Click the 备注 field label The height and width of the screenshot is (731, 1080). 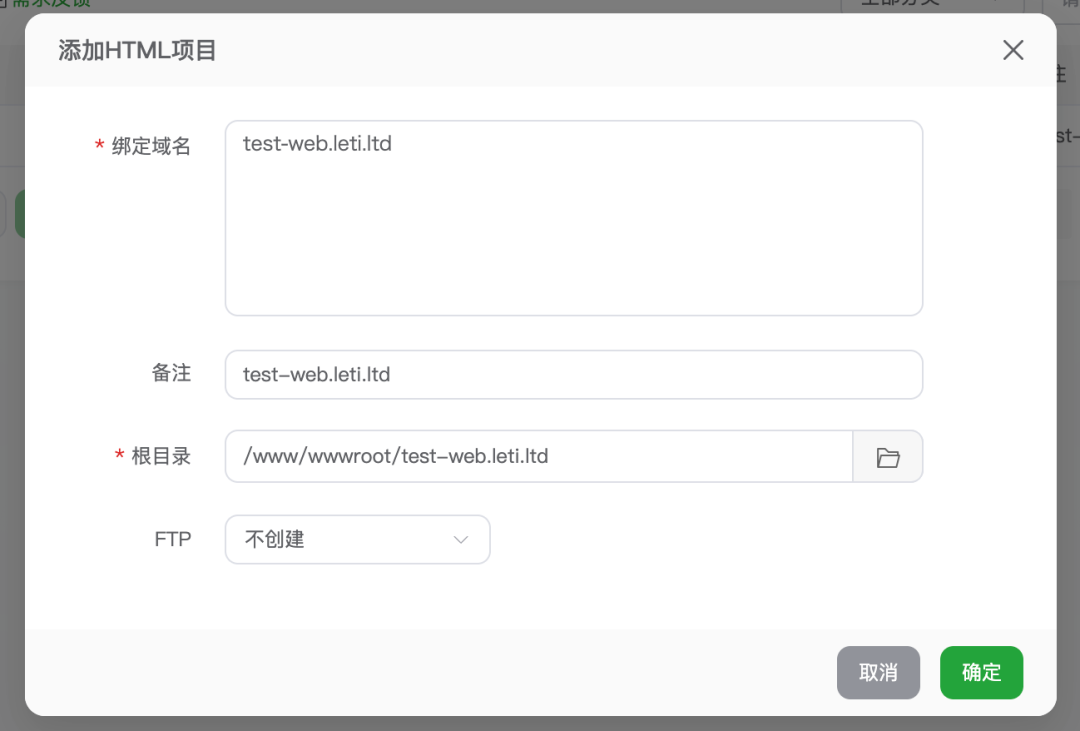click(171, 374)
